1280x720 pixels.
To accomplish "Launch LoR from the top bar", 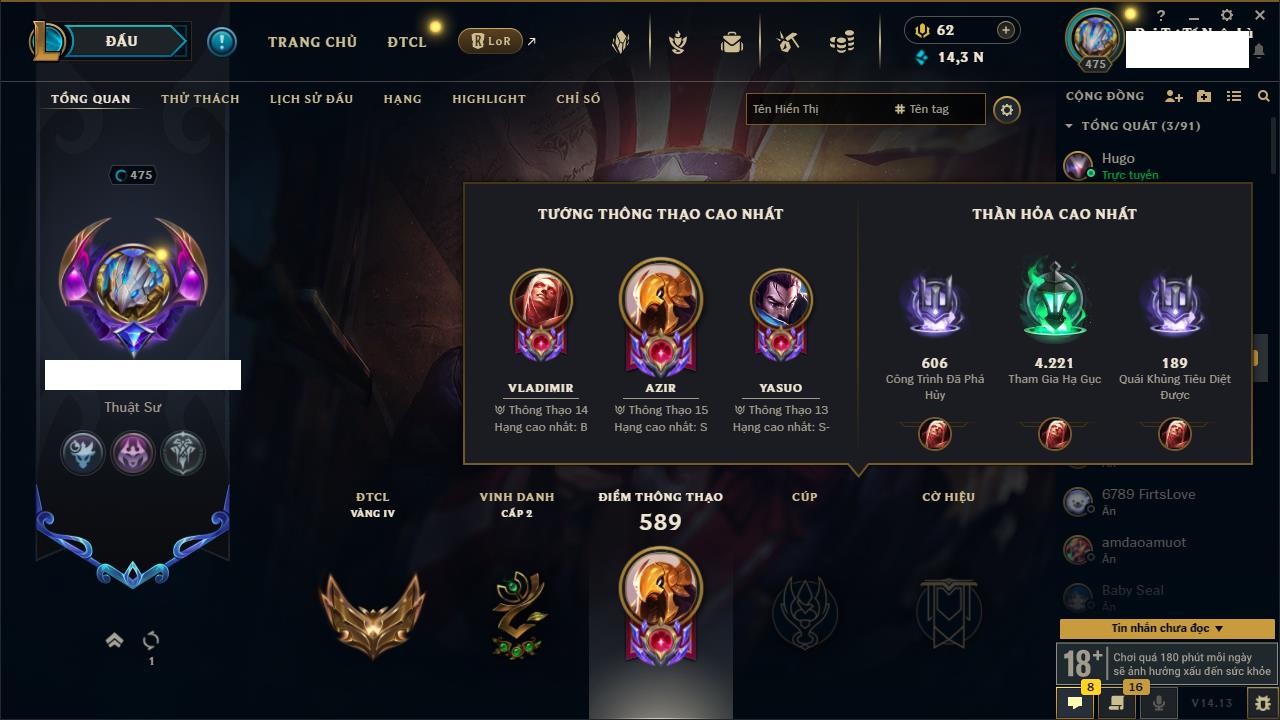I will 490,41.
